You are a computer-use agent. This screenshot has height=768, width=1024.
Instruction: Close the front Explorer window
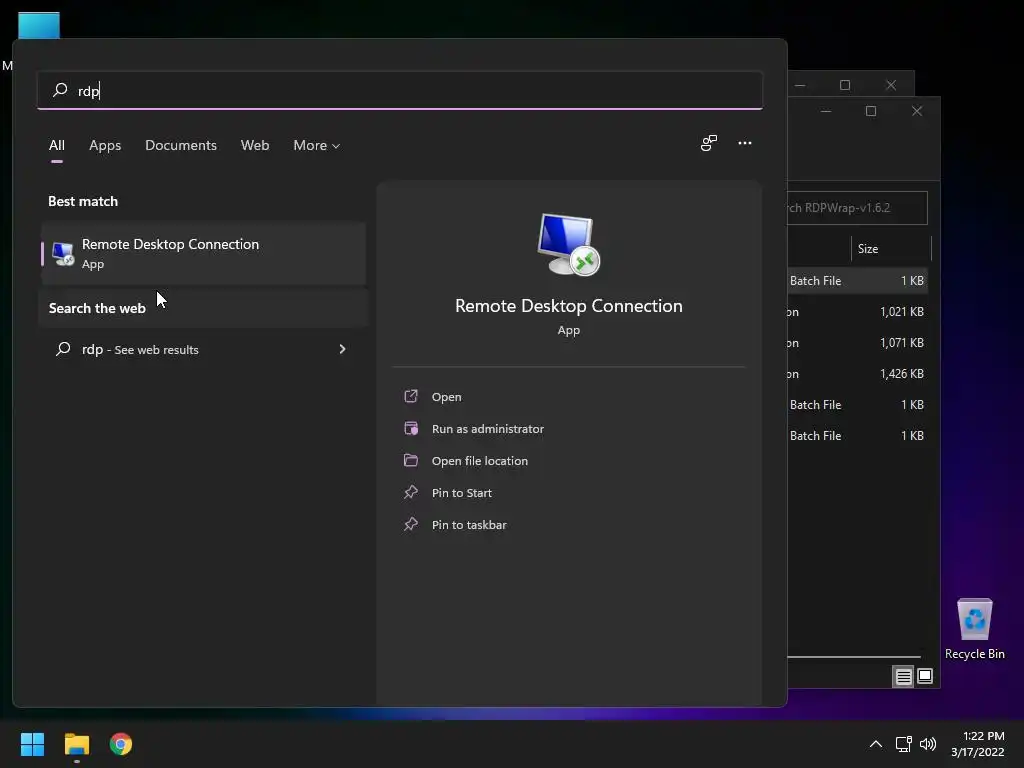point(917,112)
